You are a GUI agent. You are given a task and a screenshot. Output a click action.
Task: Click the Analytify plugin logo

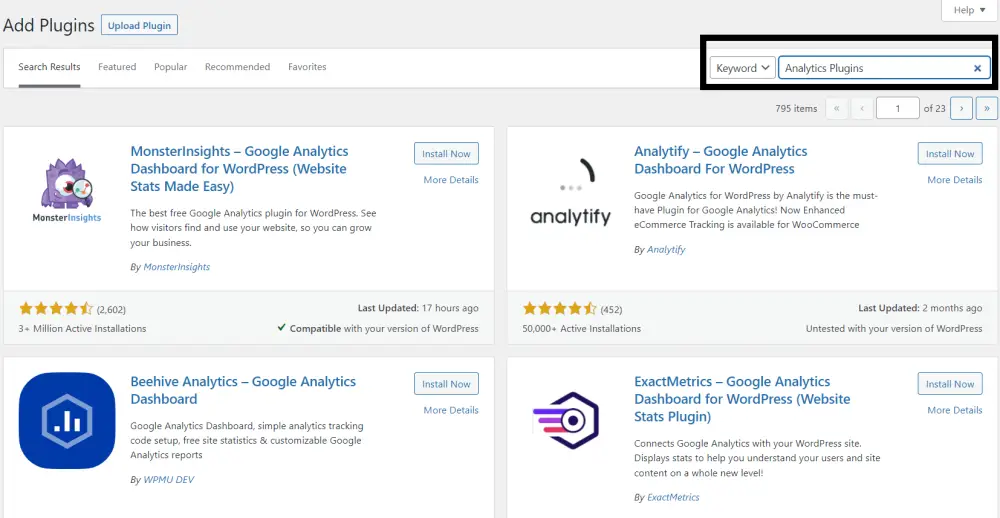pyautogui.click(x=570, y=191)
